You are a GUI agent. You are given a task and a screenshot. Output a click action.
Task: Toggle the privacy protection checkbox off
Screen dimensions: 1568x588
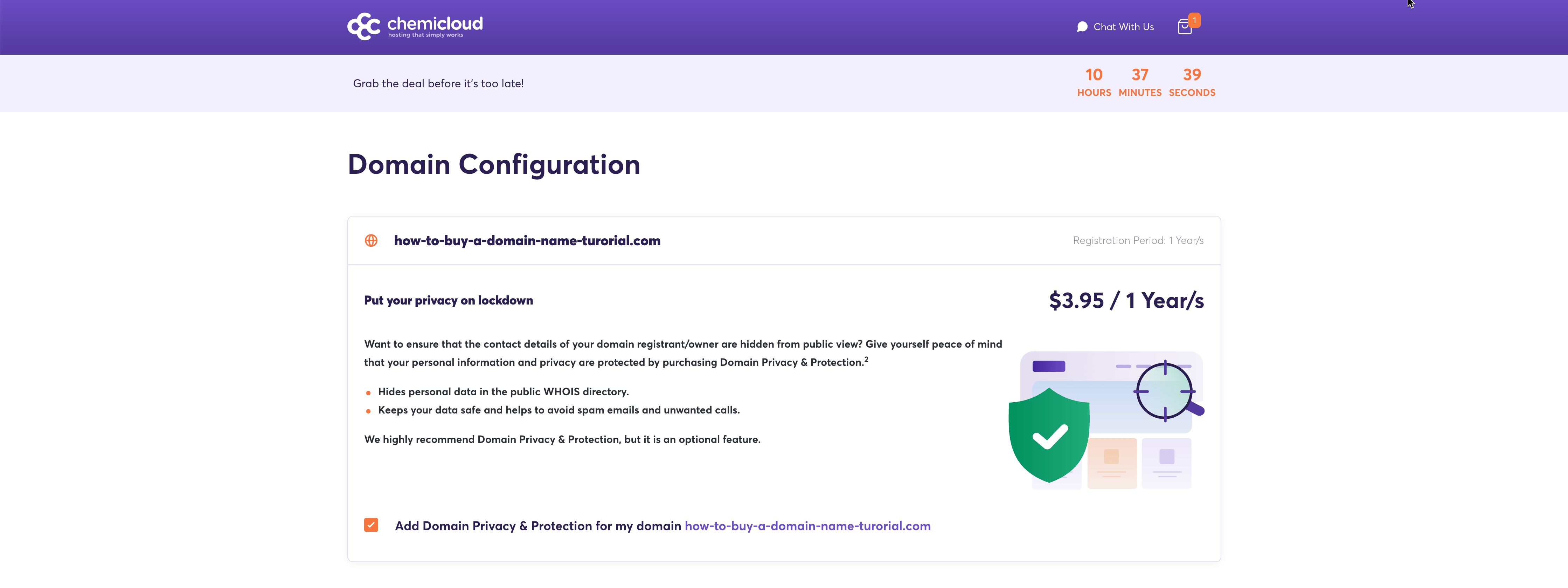[x=371, y=525]
